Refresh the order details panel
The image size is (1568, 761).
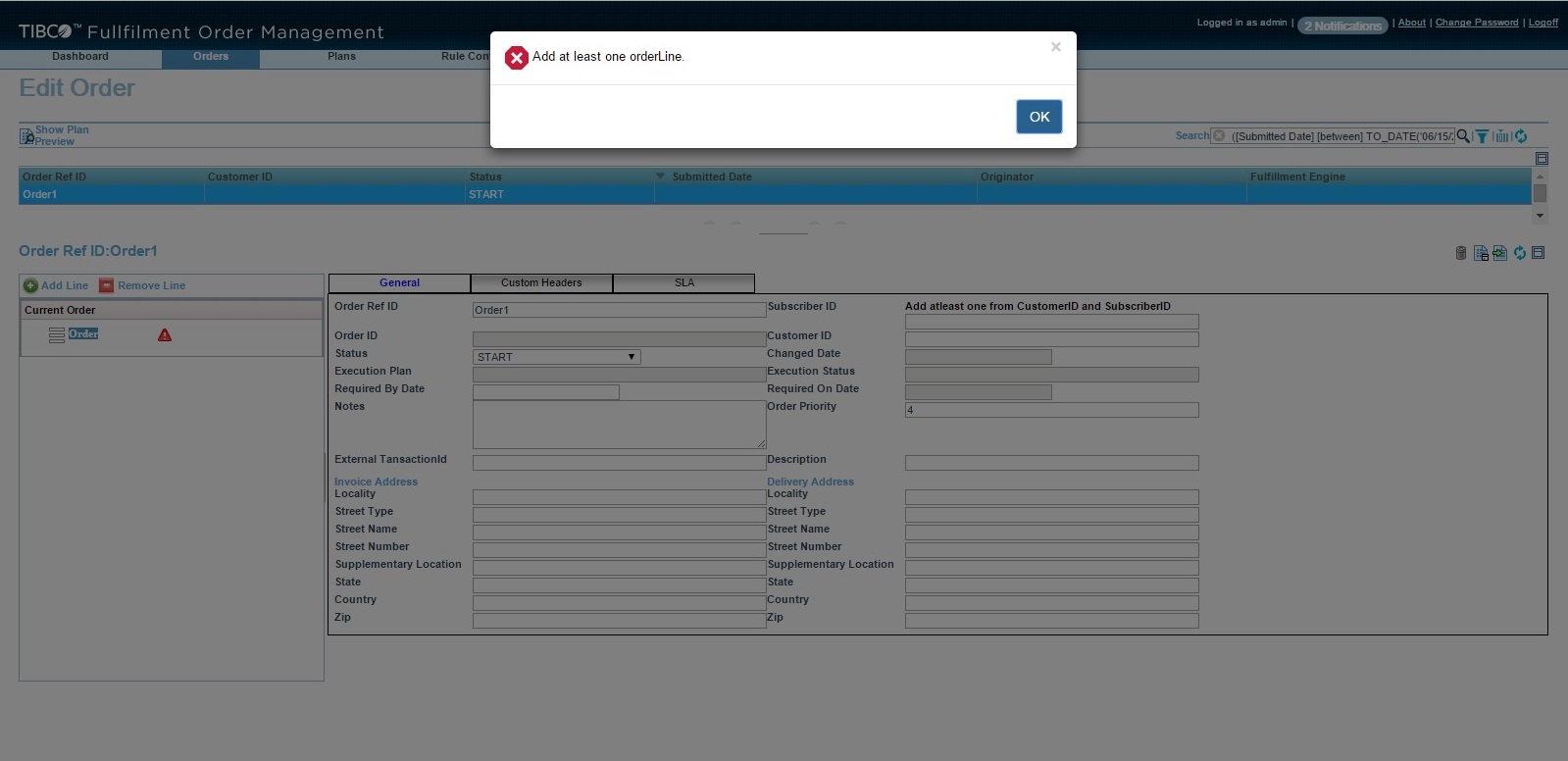click(x=1520, y=253)
